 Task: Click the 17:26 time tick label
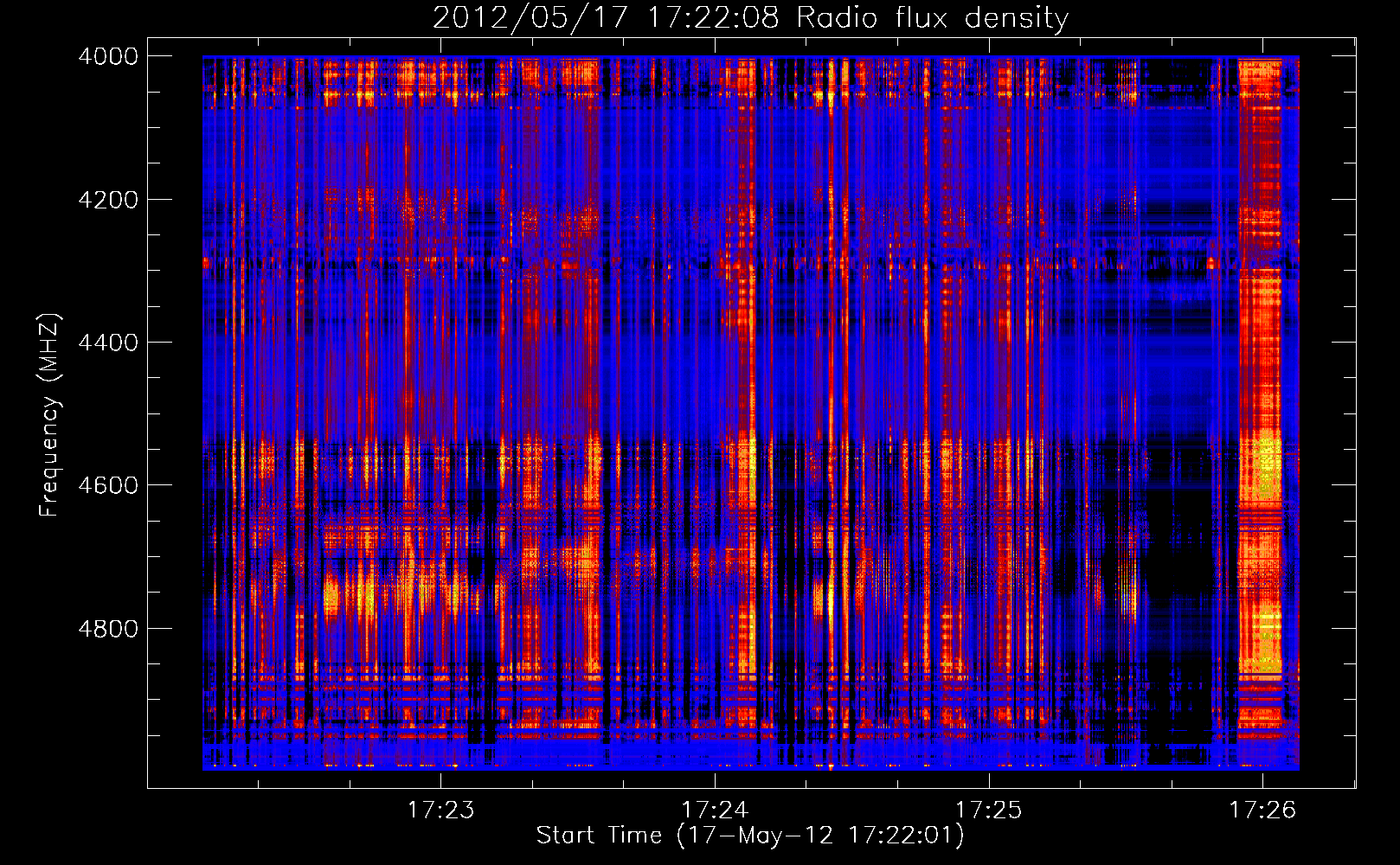(1262, 810)
